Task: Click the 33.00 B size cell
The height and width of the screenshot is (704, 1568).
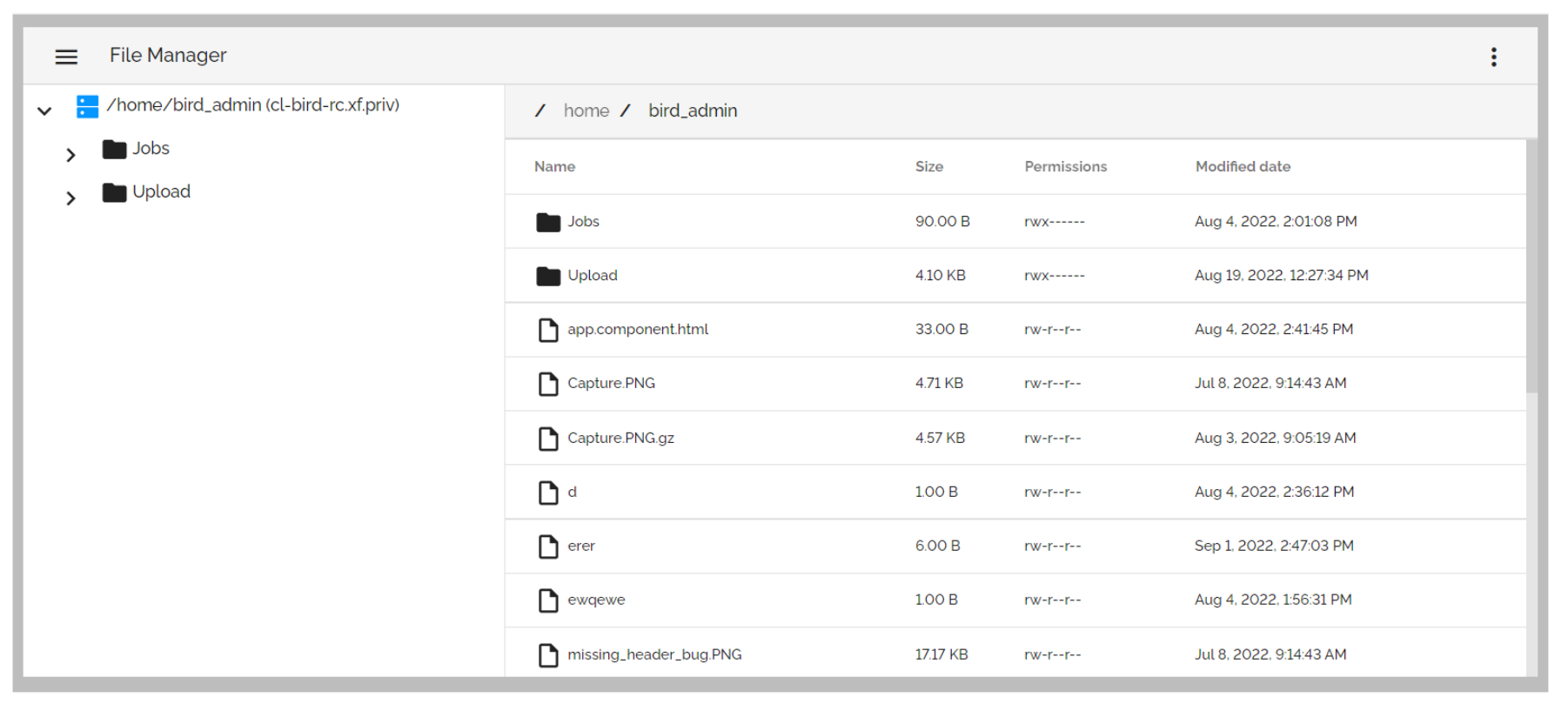Action: click(x=941, y=330)
